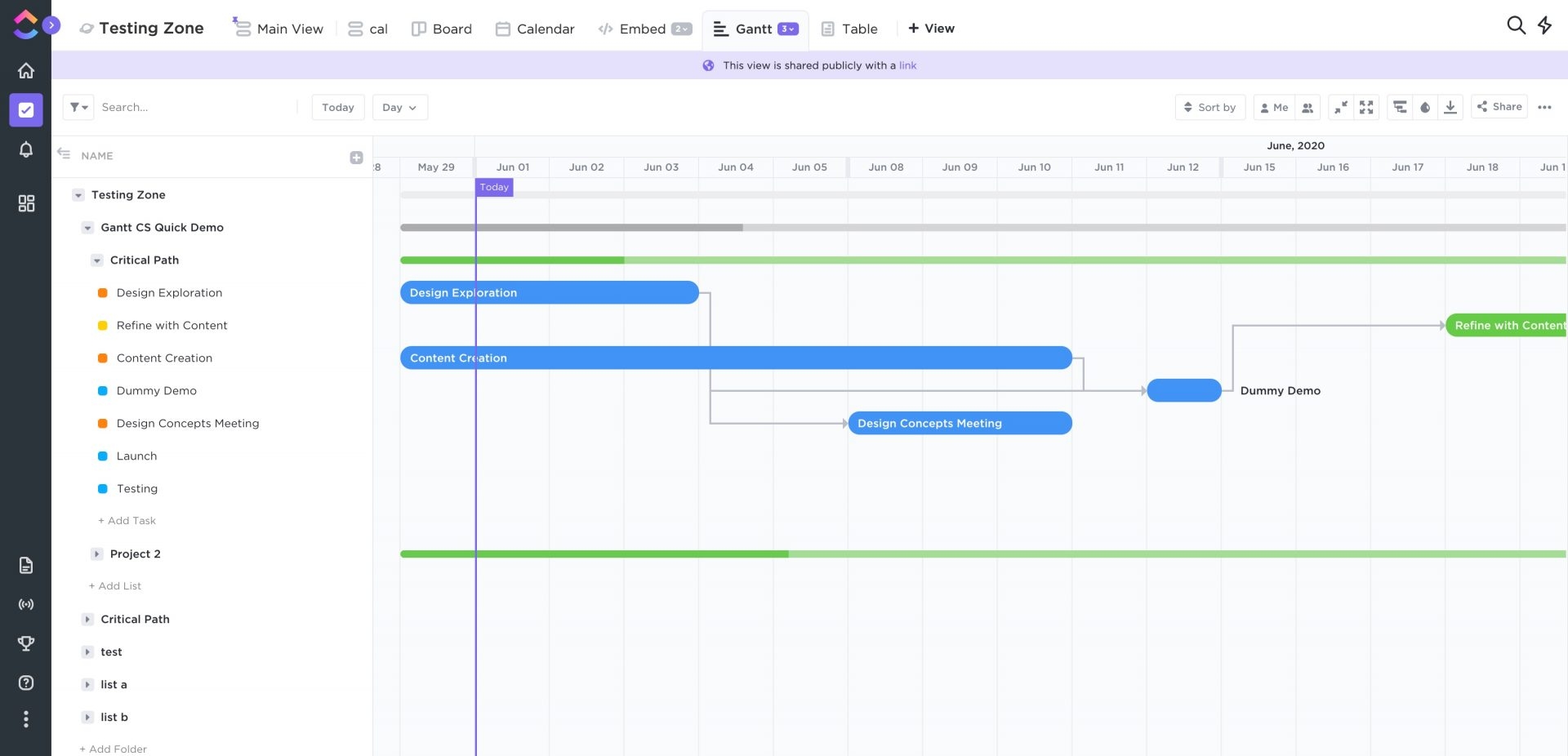
Task: Select the Design Exploration task bar
Action: [547, 292]
